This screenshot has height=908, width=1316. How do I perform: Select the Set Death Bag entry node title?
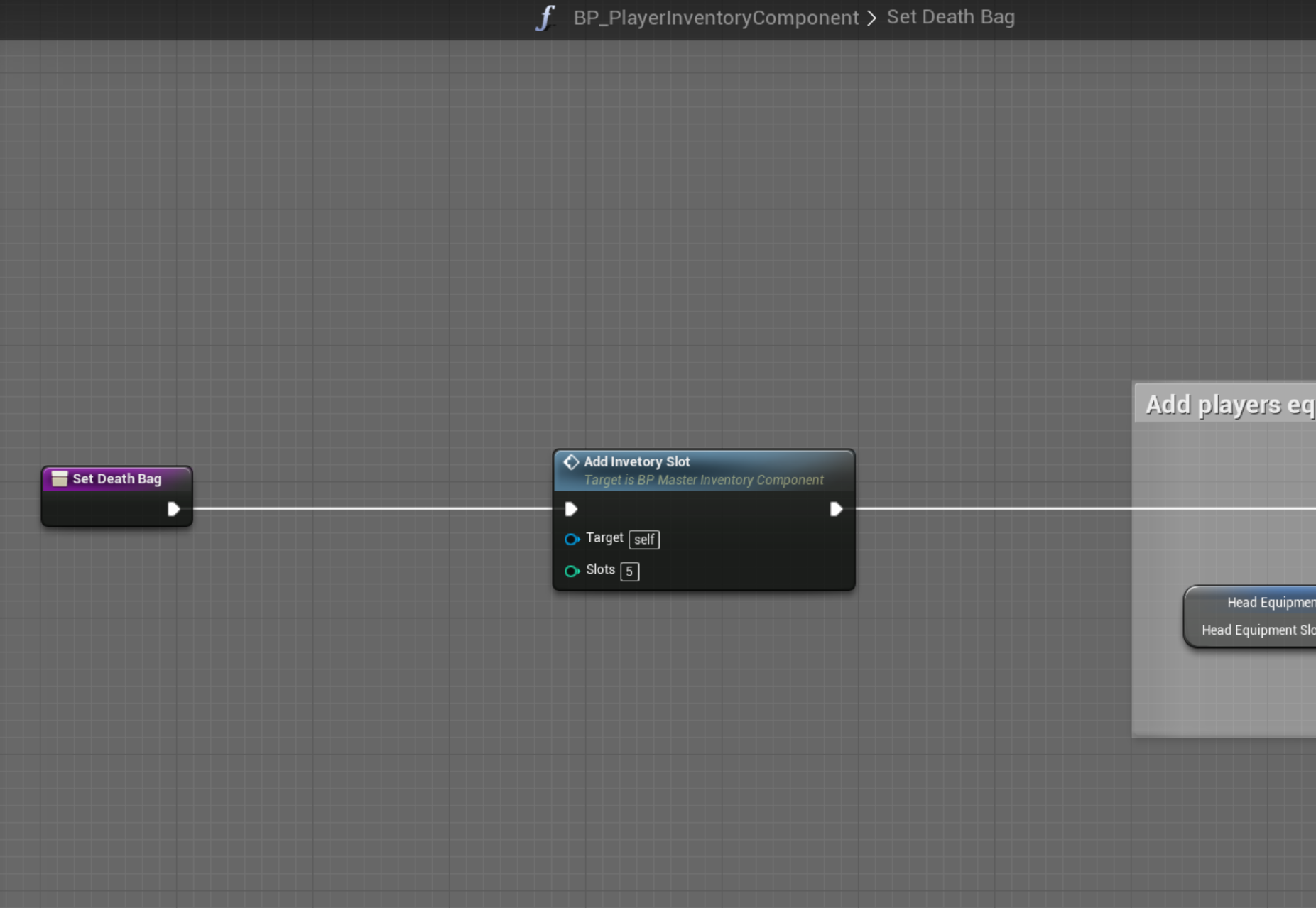pos(117,478)
